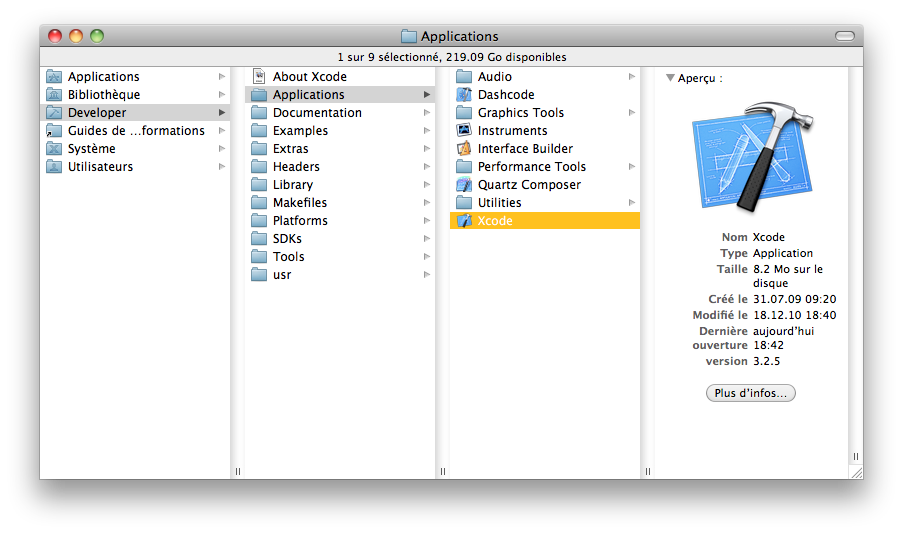Screen dimensions: 903x534
Task: Click the Utilities folder icon
Action: point(464,202)
